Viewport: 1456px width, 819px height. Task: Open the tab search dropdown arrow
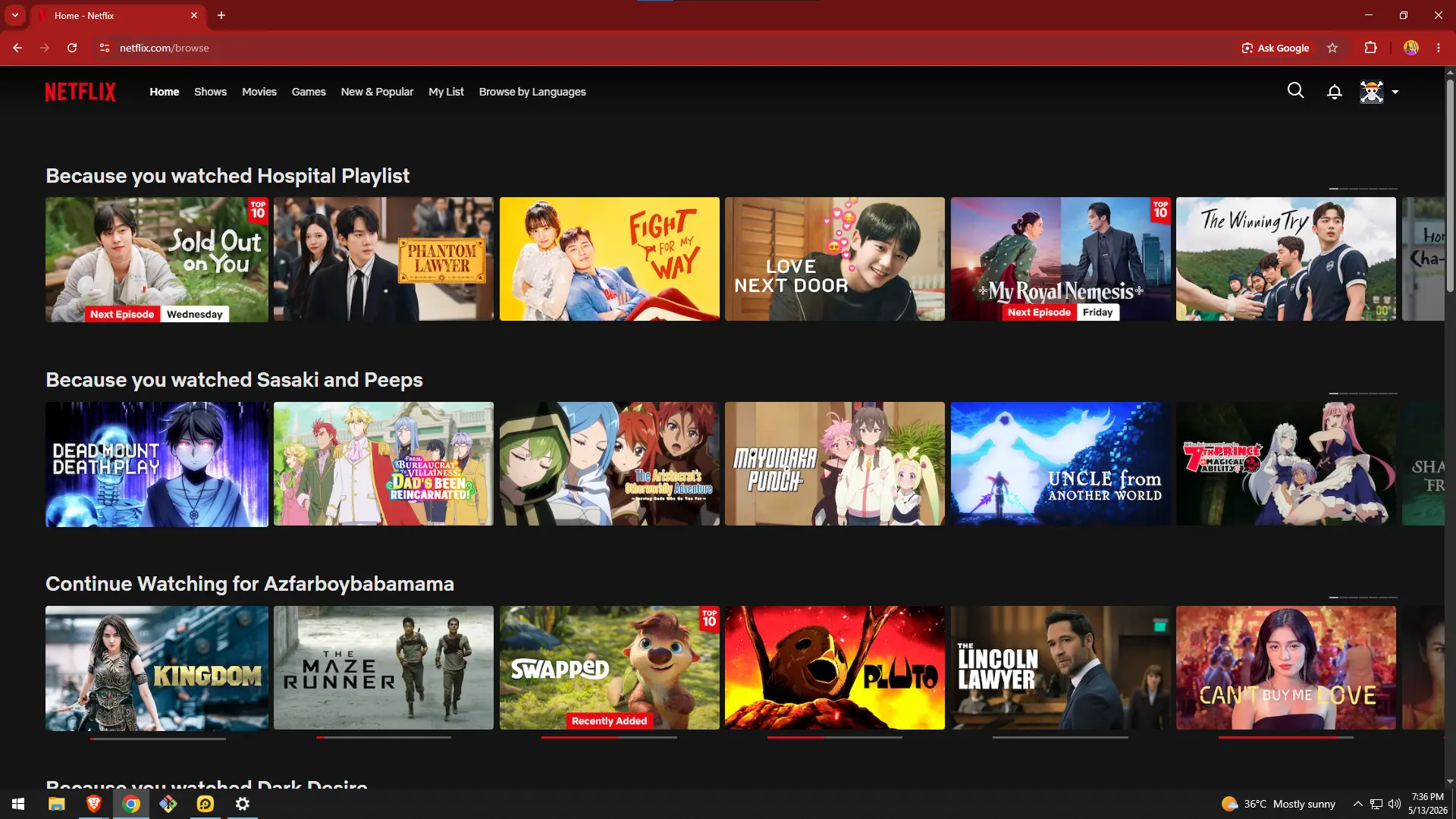(15, 15)
